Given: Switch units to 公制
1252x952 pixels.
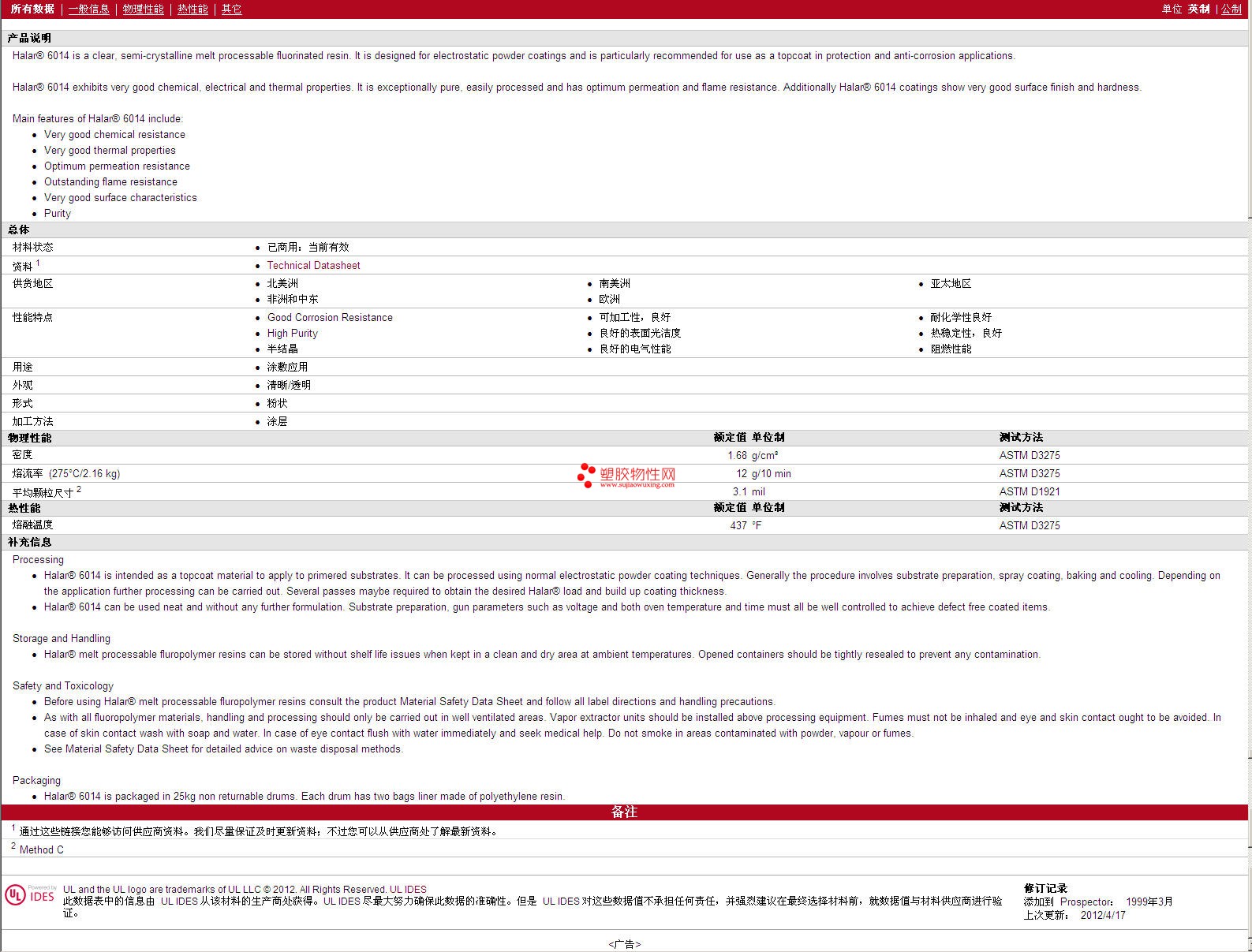Looking at the screenshot, I should pyautogui.click(x=1231, y=9).
